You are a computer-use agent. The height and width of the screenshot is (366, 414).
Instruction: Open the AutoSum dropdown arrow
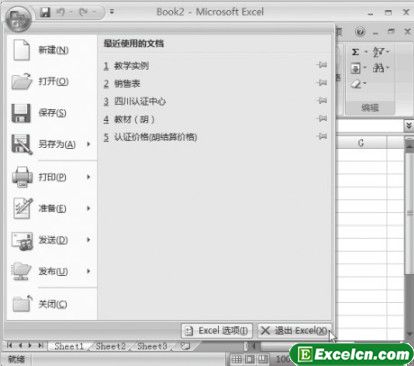coord(366,52)
